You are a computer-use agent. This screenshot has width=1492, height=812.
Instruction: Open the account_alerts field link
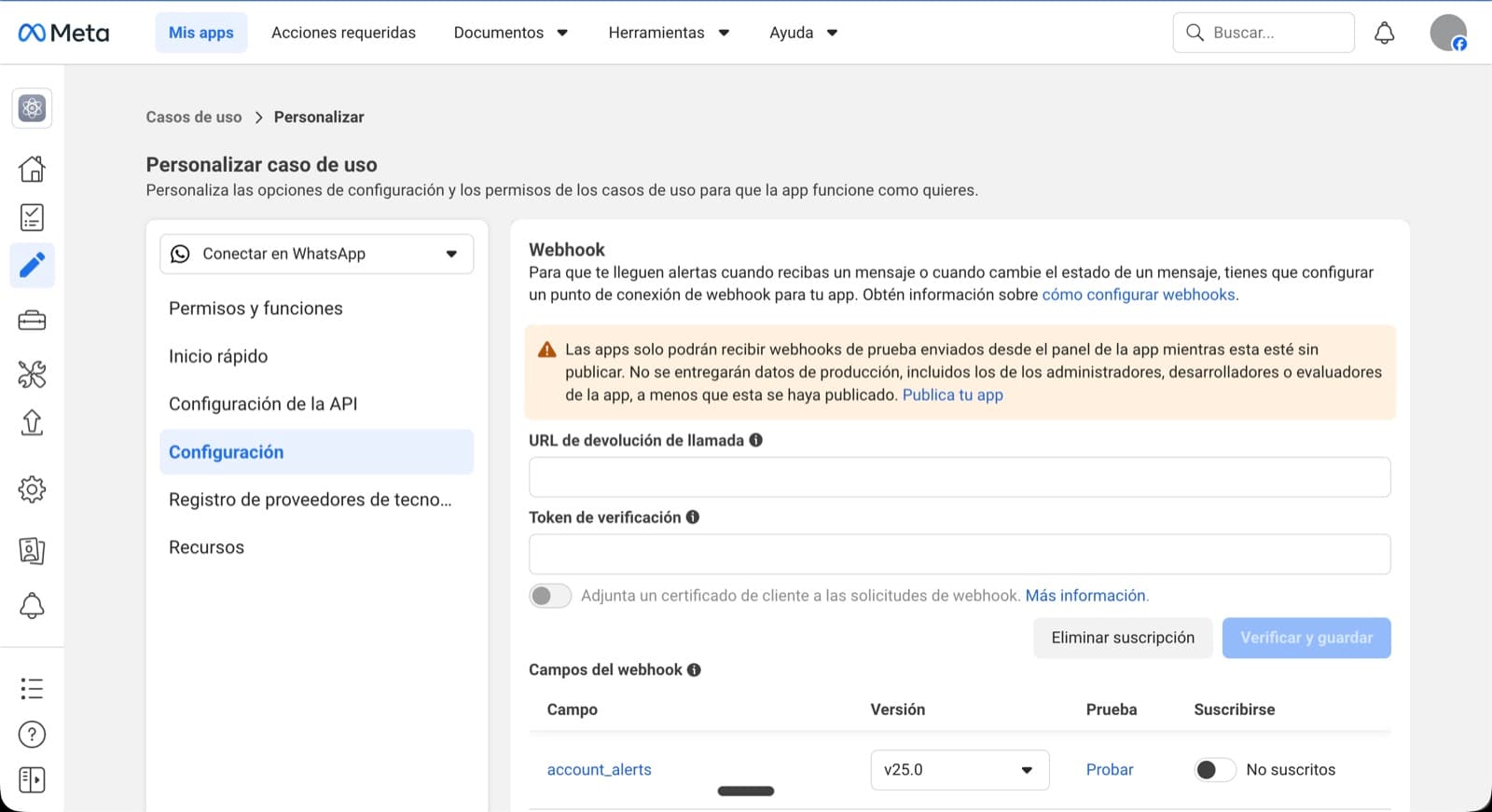pyautogui.click(x=599, y=770)
